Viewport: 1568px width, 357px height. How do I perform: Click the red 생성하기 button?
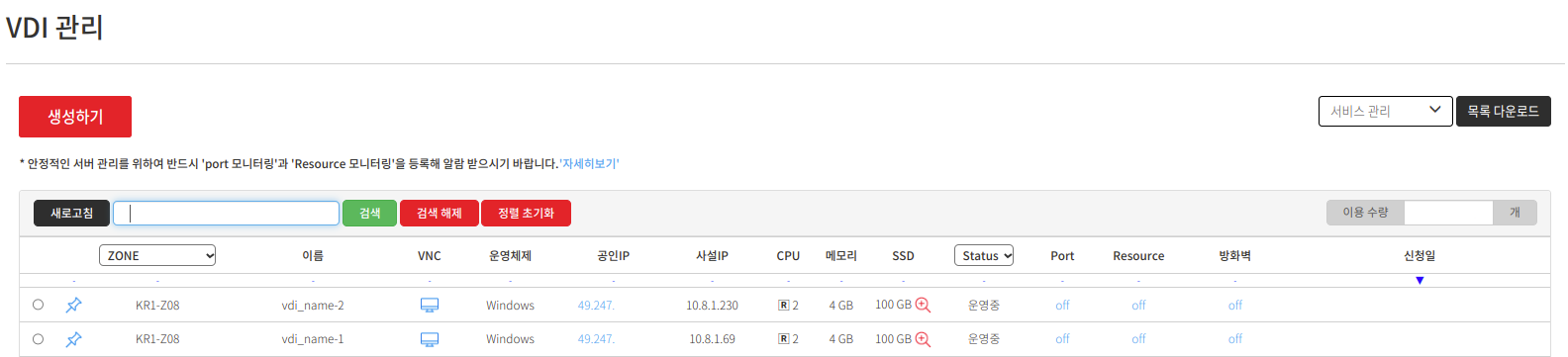pos(75,117)
